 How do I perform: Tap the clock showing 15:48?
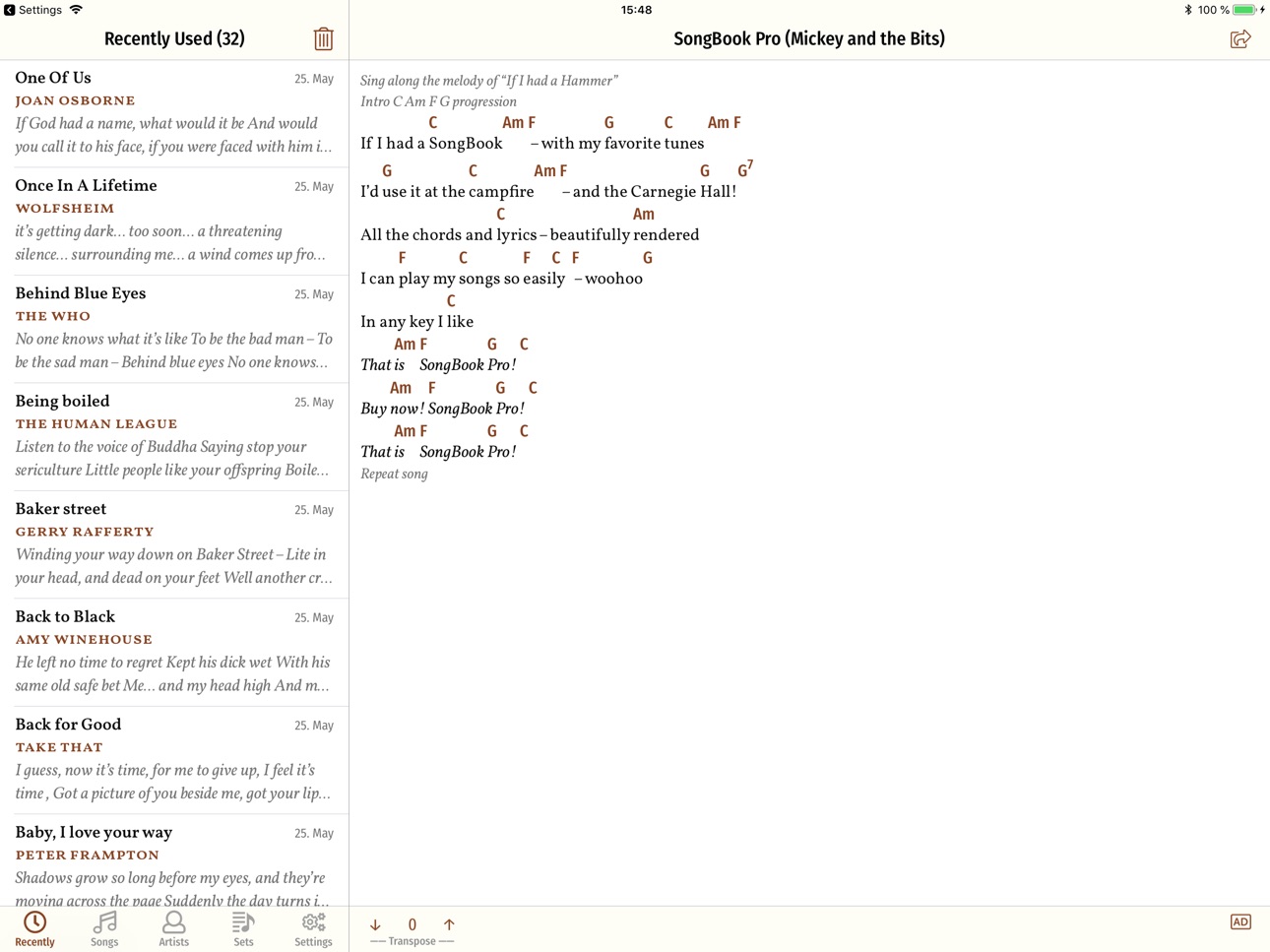[636, 10]
